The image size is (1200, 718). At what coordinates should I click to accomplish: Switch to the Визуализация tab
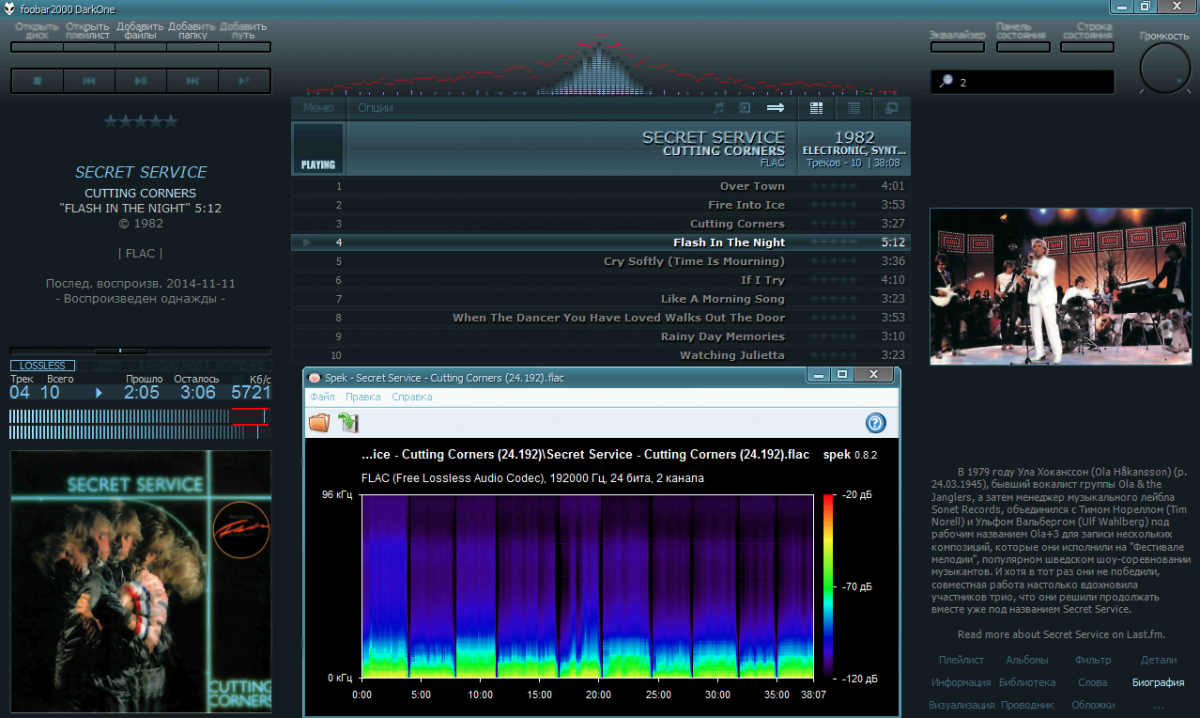[961, 705]
